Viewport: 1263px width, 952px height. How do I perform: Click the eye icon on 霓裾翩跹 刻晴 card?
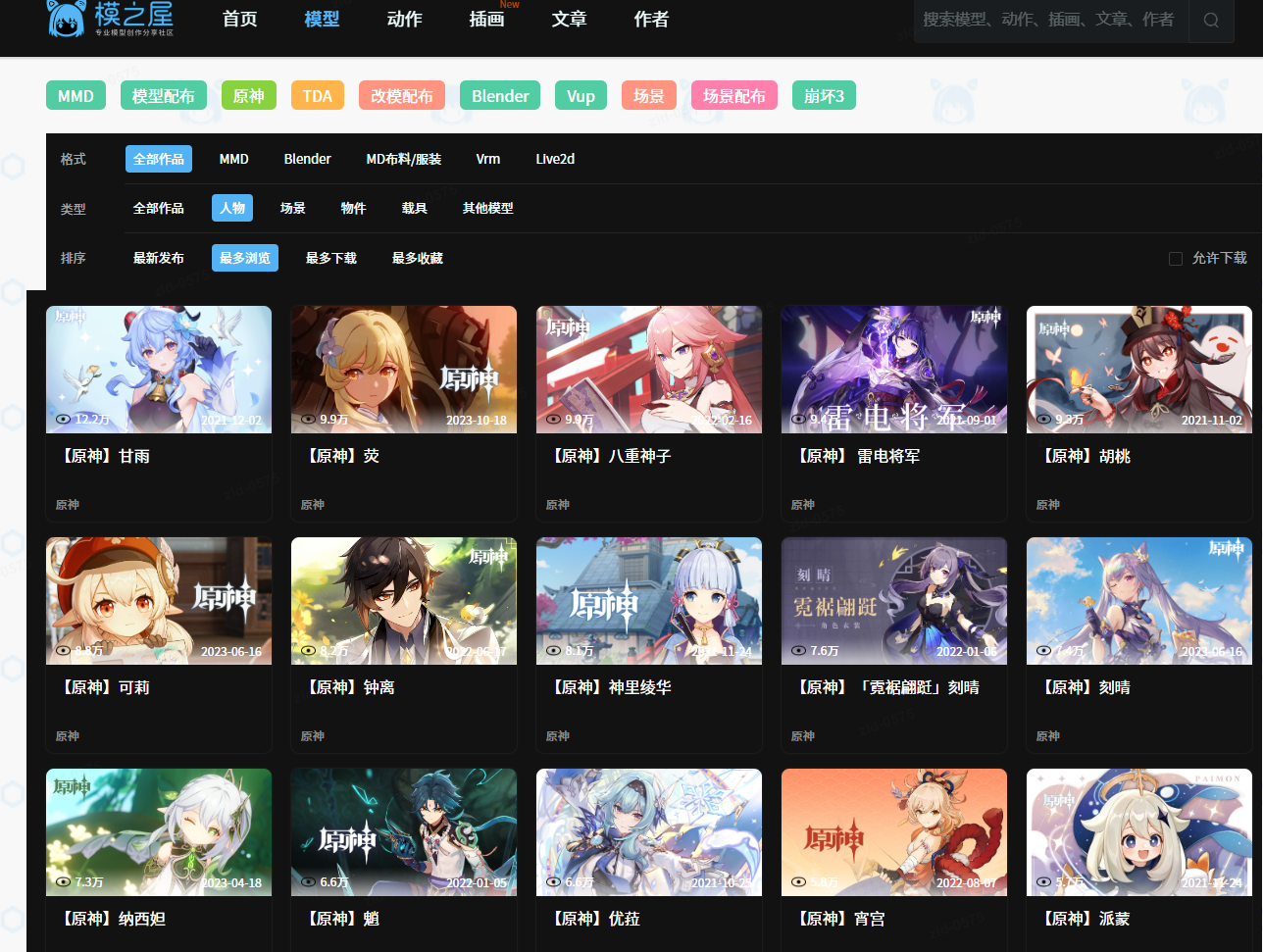tap(799, 650)
